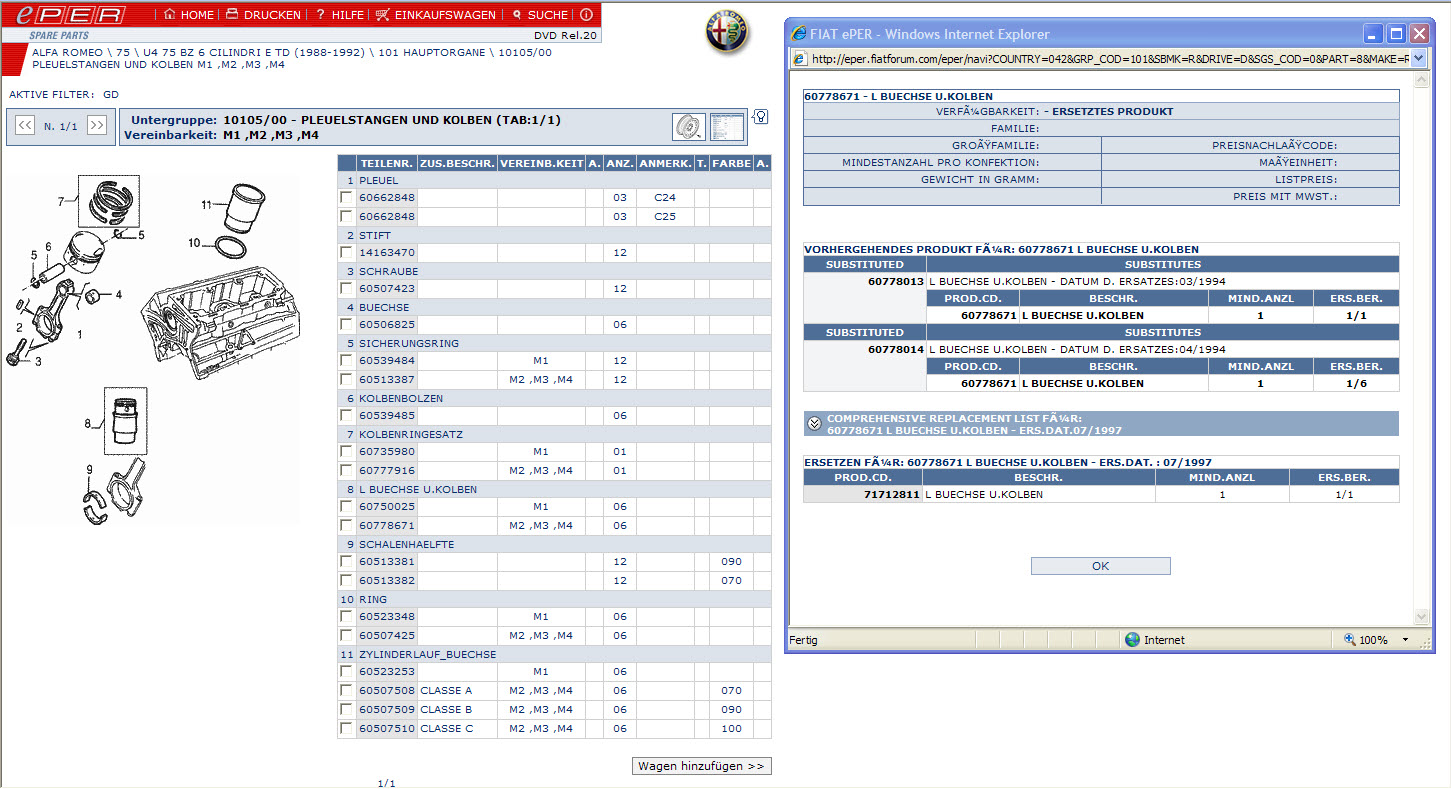Click the popup scrollbar down arrow
The height and width of the screenshot is (789, 1451).
[1422, 617]
